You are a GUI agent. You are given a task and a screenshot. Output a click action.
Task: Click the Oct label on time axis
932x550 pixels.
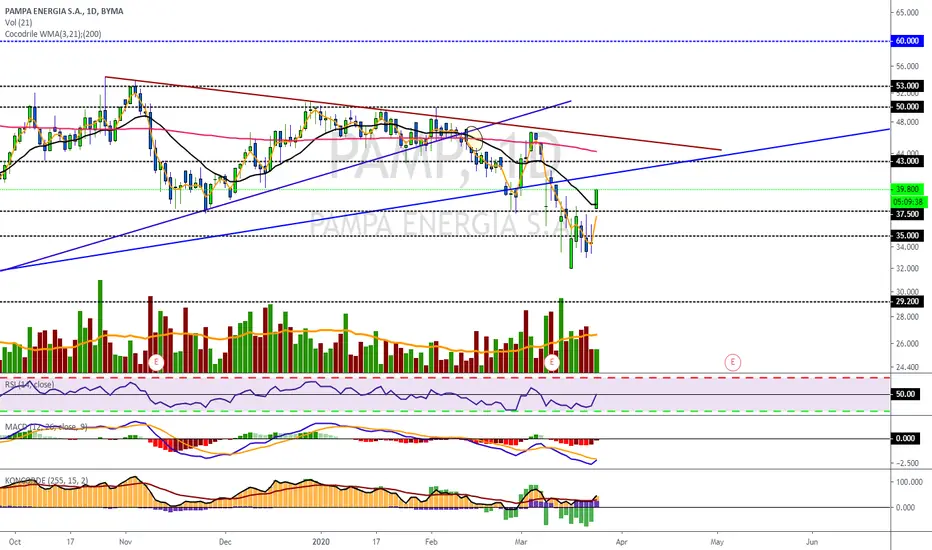pyautogui.click(x=15, y=542)
